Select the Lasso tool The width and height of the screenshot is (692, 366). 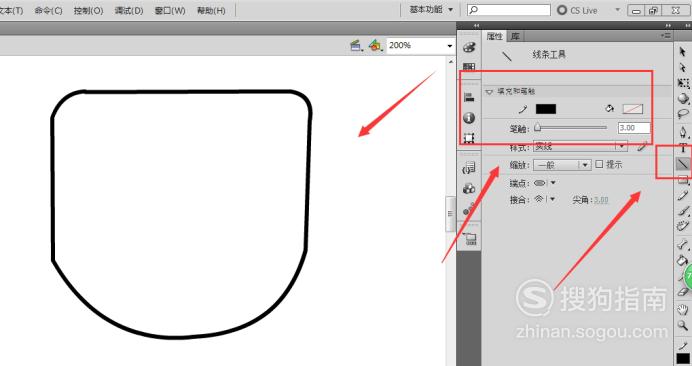(x=683, y=113)
